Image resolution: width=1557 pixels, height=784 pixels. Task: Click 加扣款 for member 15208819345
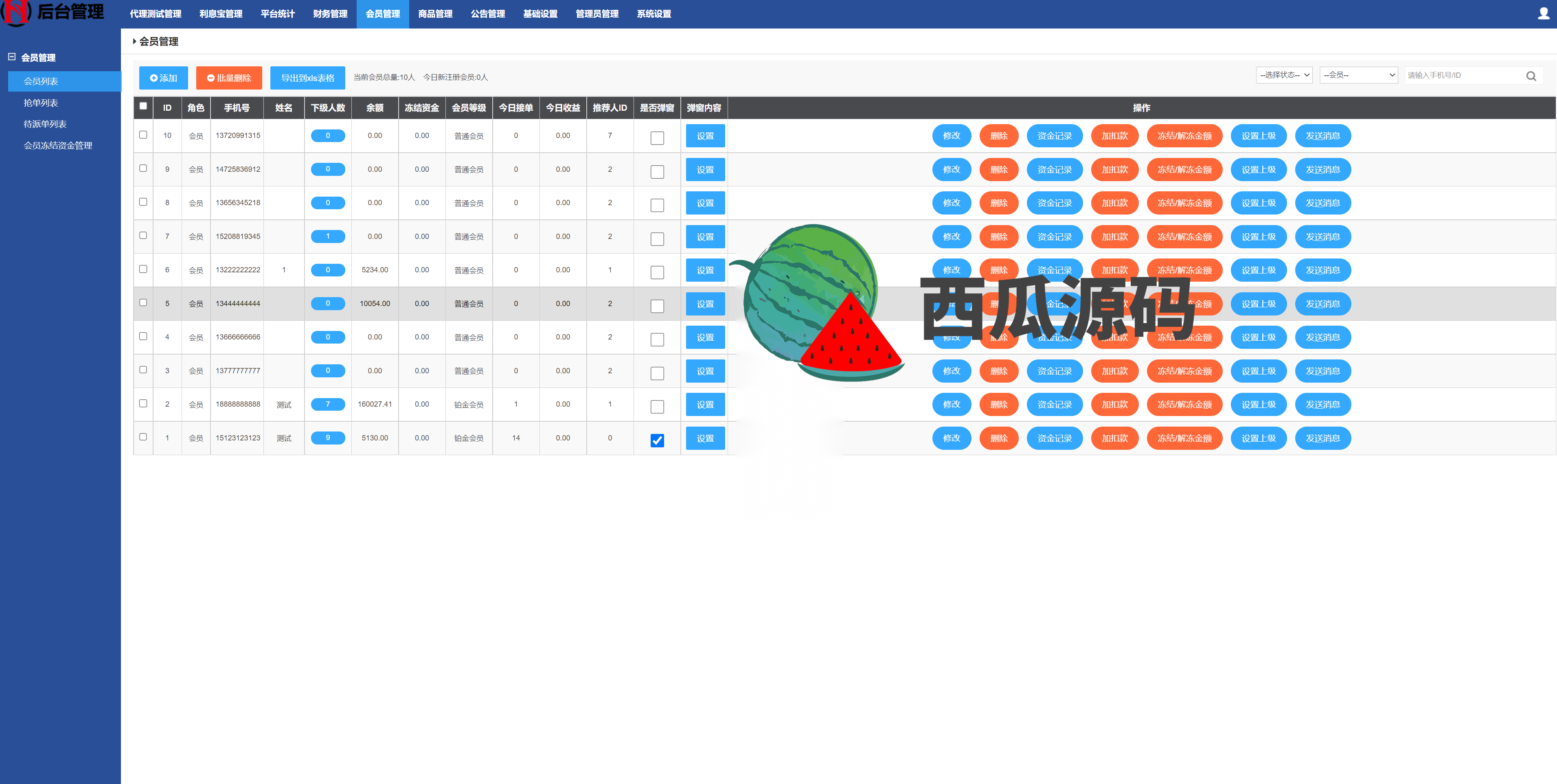click(1114, 237)
